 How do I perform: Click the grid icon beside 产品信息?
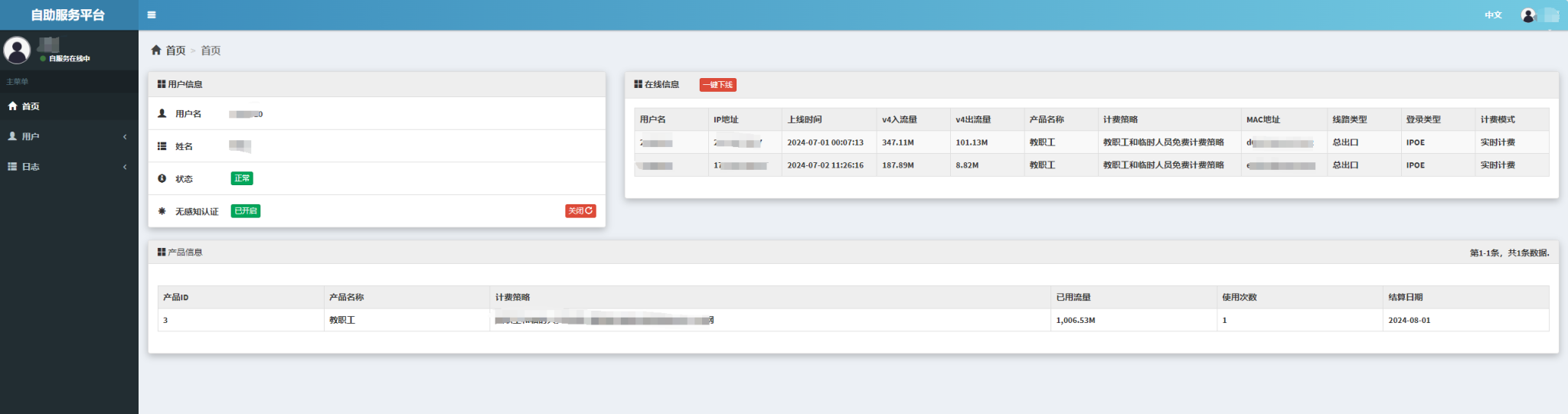[162, 252]
